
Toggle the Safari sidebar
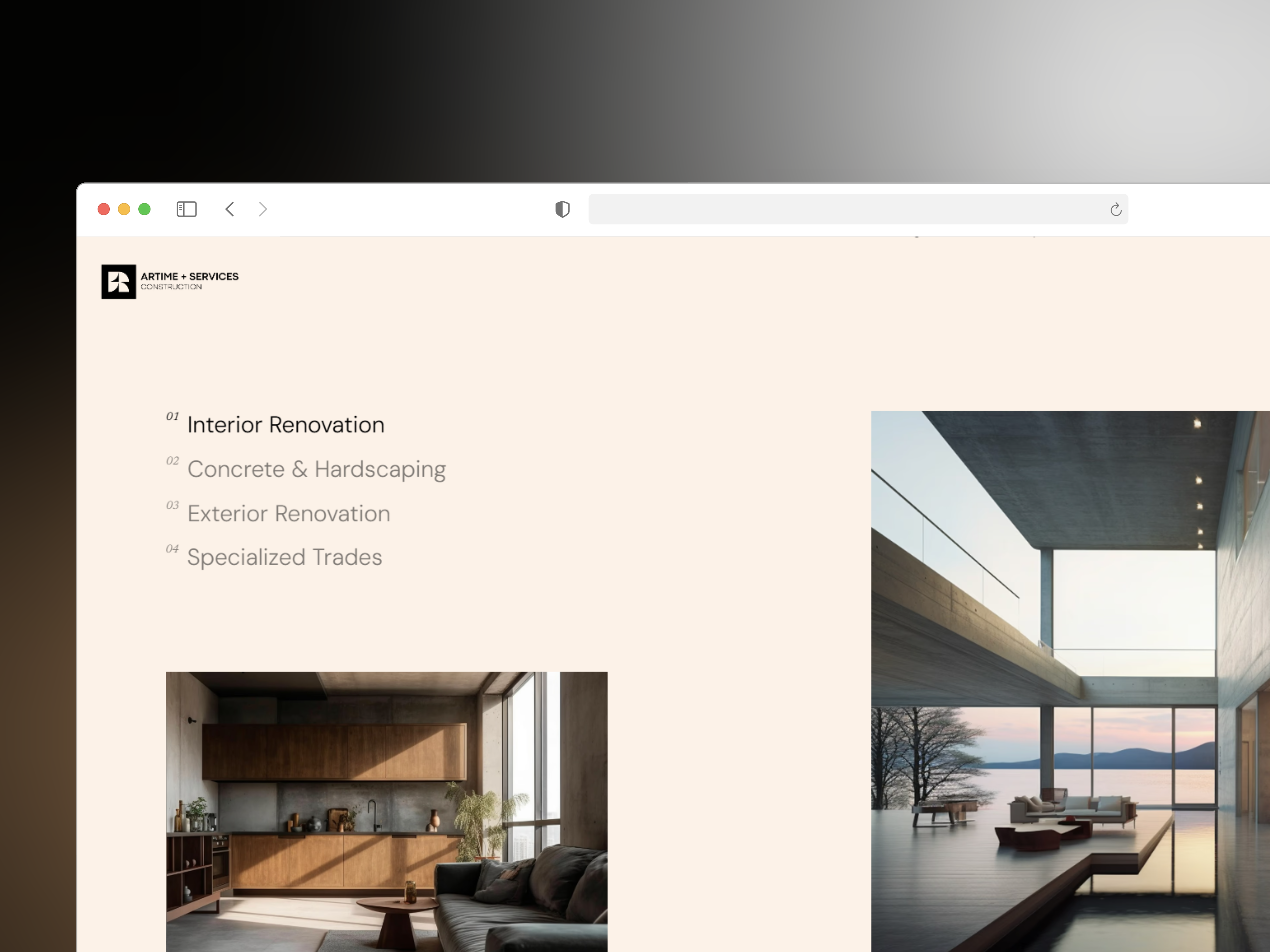[186, 209]
